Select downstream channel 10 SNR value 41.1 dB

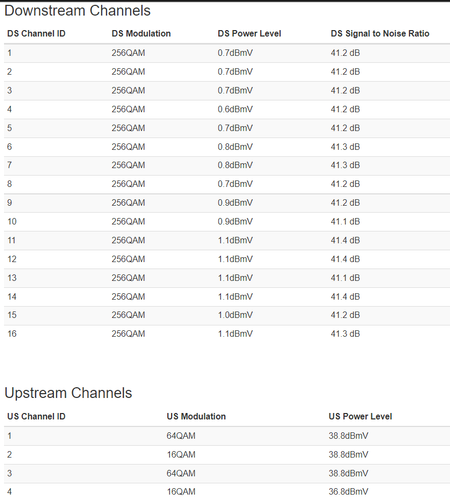tap(345, 222)
